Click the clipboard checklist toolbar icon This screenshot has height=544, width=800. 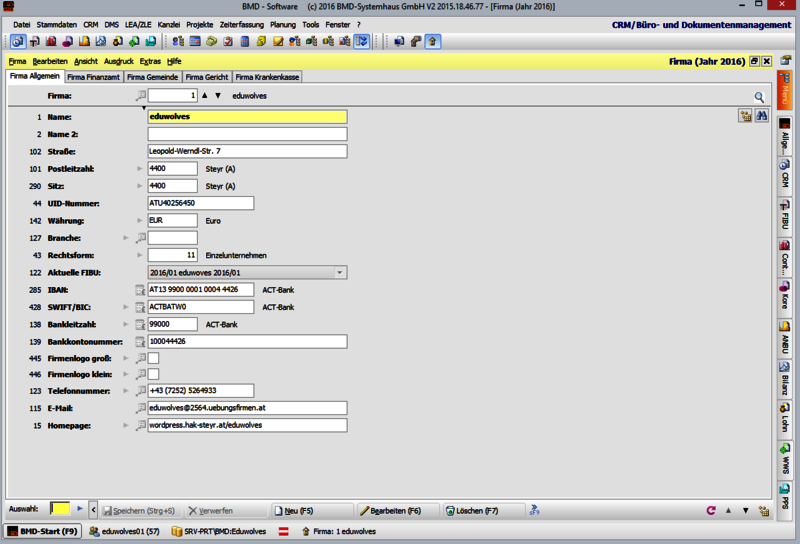[228, 41]
